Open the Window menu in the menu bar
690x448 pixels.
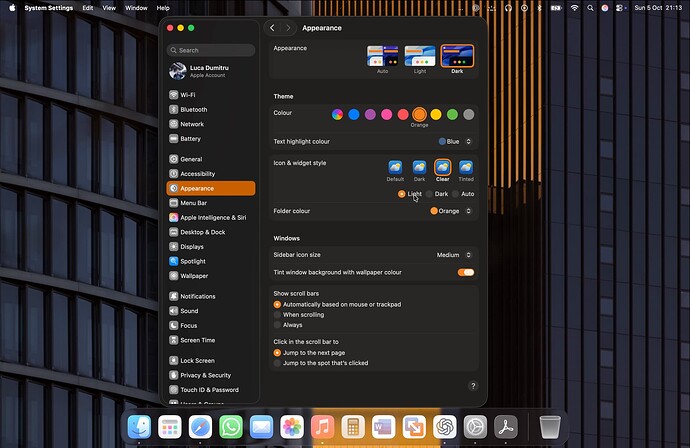tap(136, 7)
